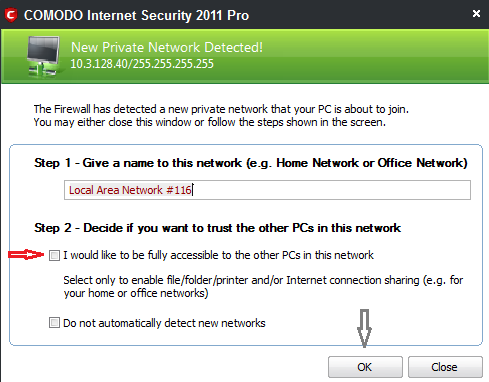Click the 'I would like to be fully accessible' label
The image size is (489, 382).
(218, 255)
